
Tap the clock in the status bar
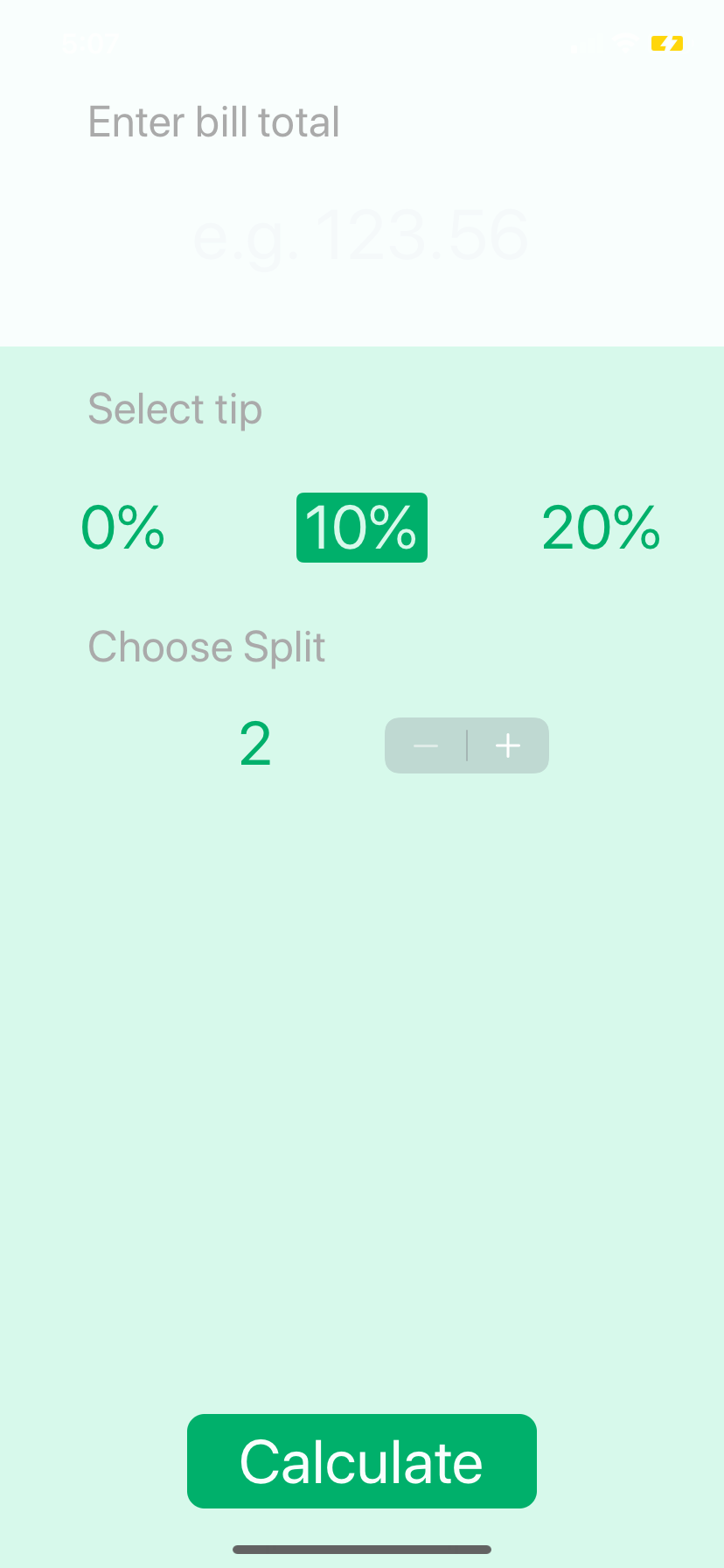click(90, 43)
